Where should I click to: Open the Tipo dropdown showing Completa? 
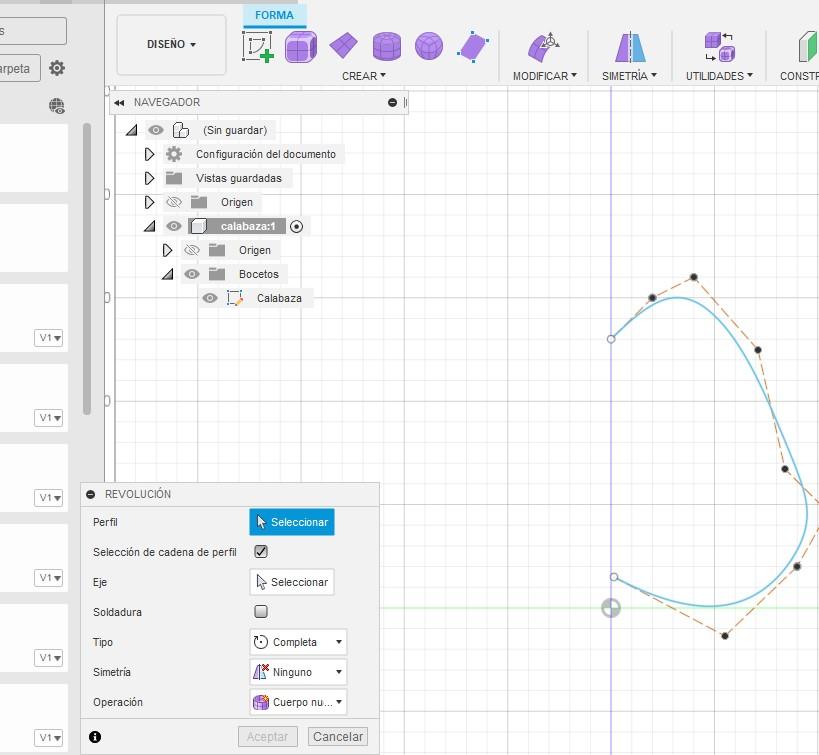coord(298,642)
